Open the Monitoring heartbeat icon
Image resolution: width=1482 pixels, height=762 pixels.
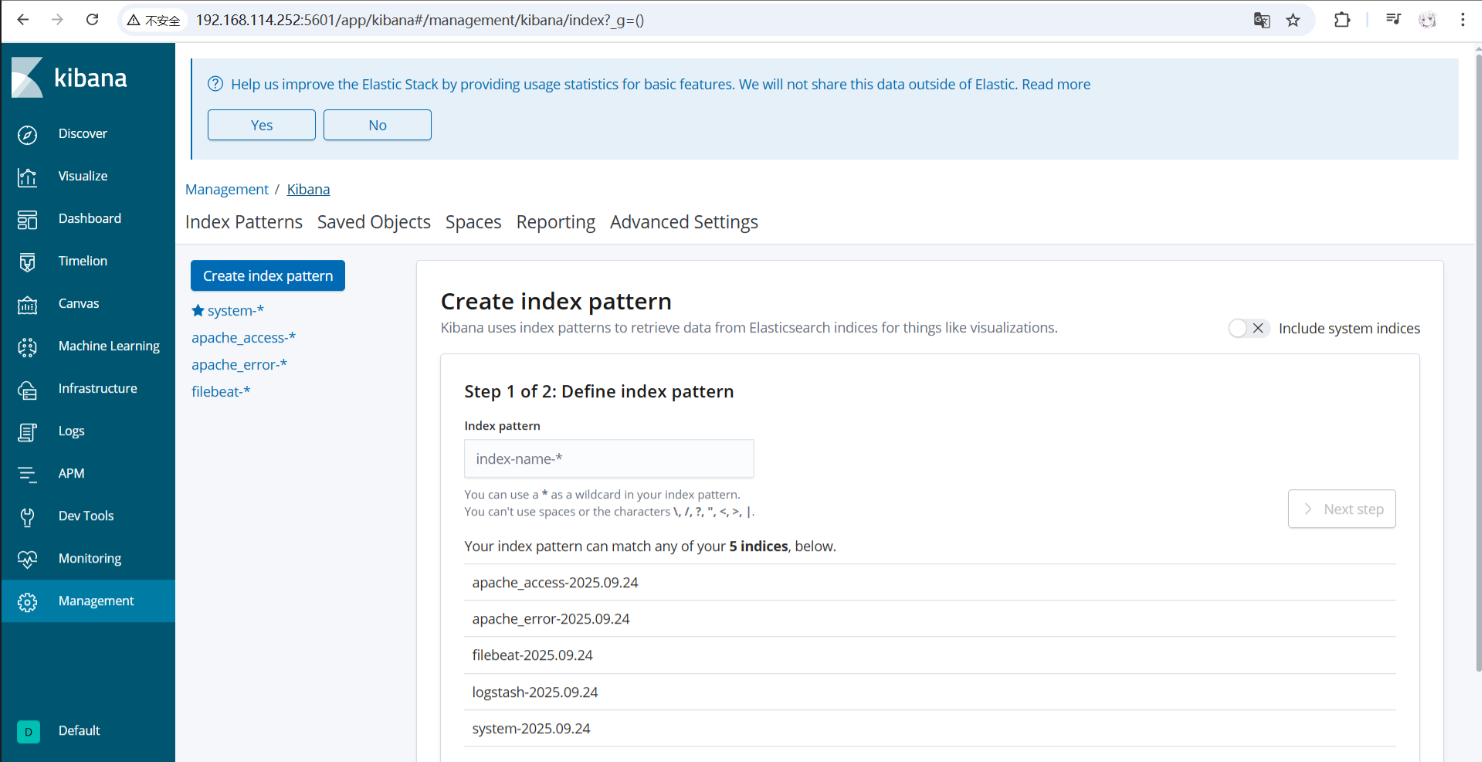27,559
